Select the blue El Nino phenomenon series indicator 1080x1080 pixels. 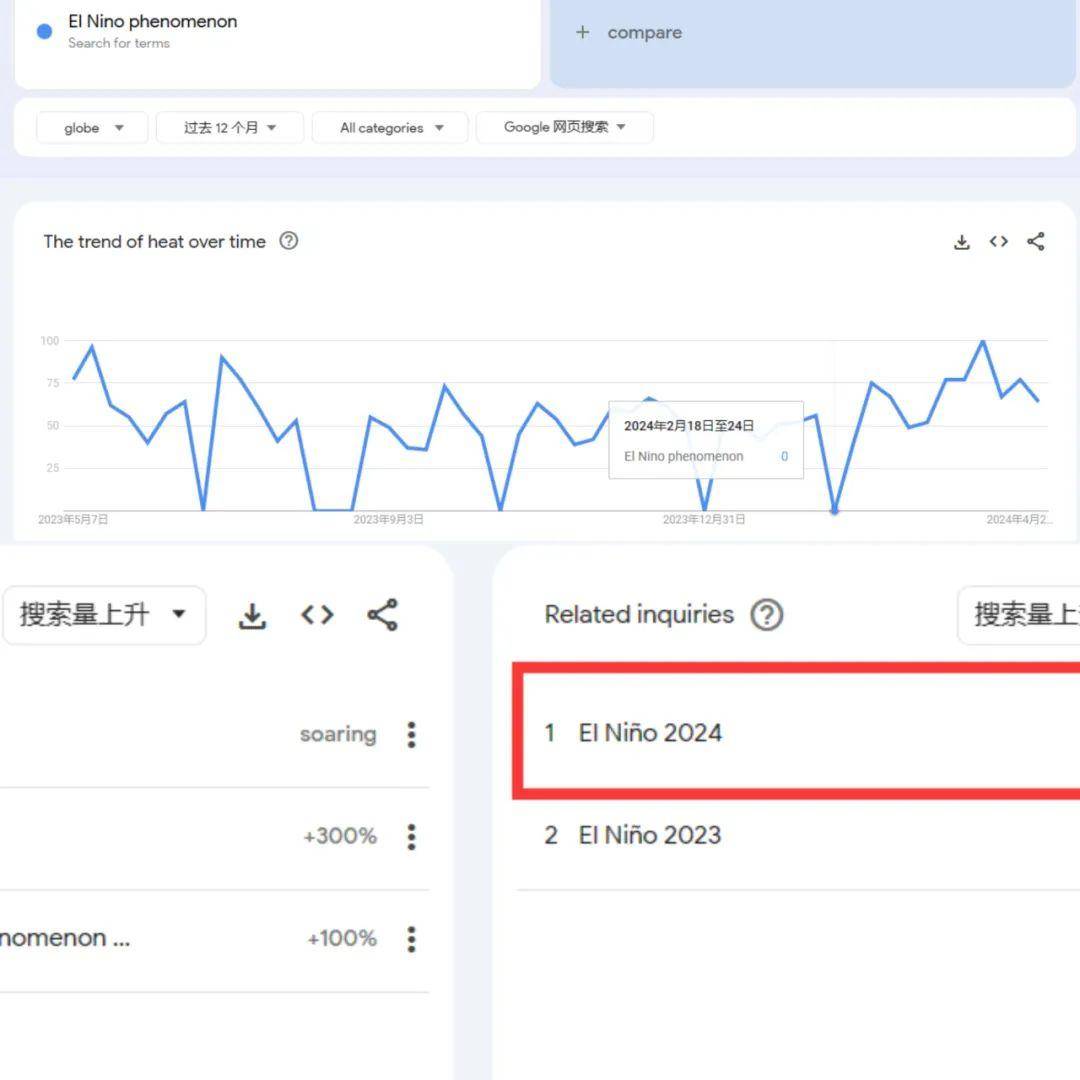pos(42,31)
